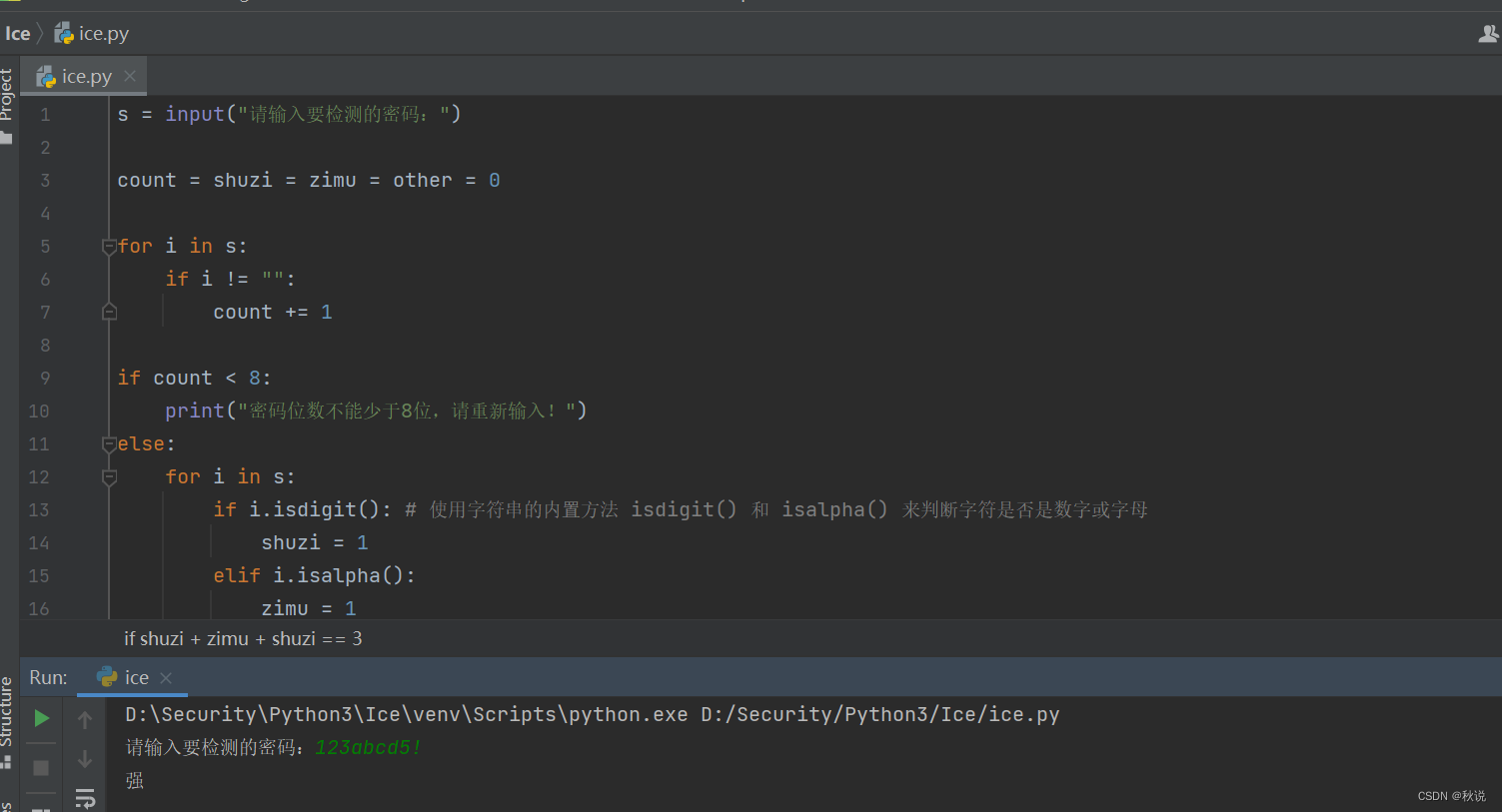The height and width of the screenshot is (812, 1502).
Task: Click the python.exe command path in console
Action: (407, 715)
